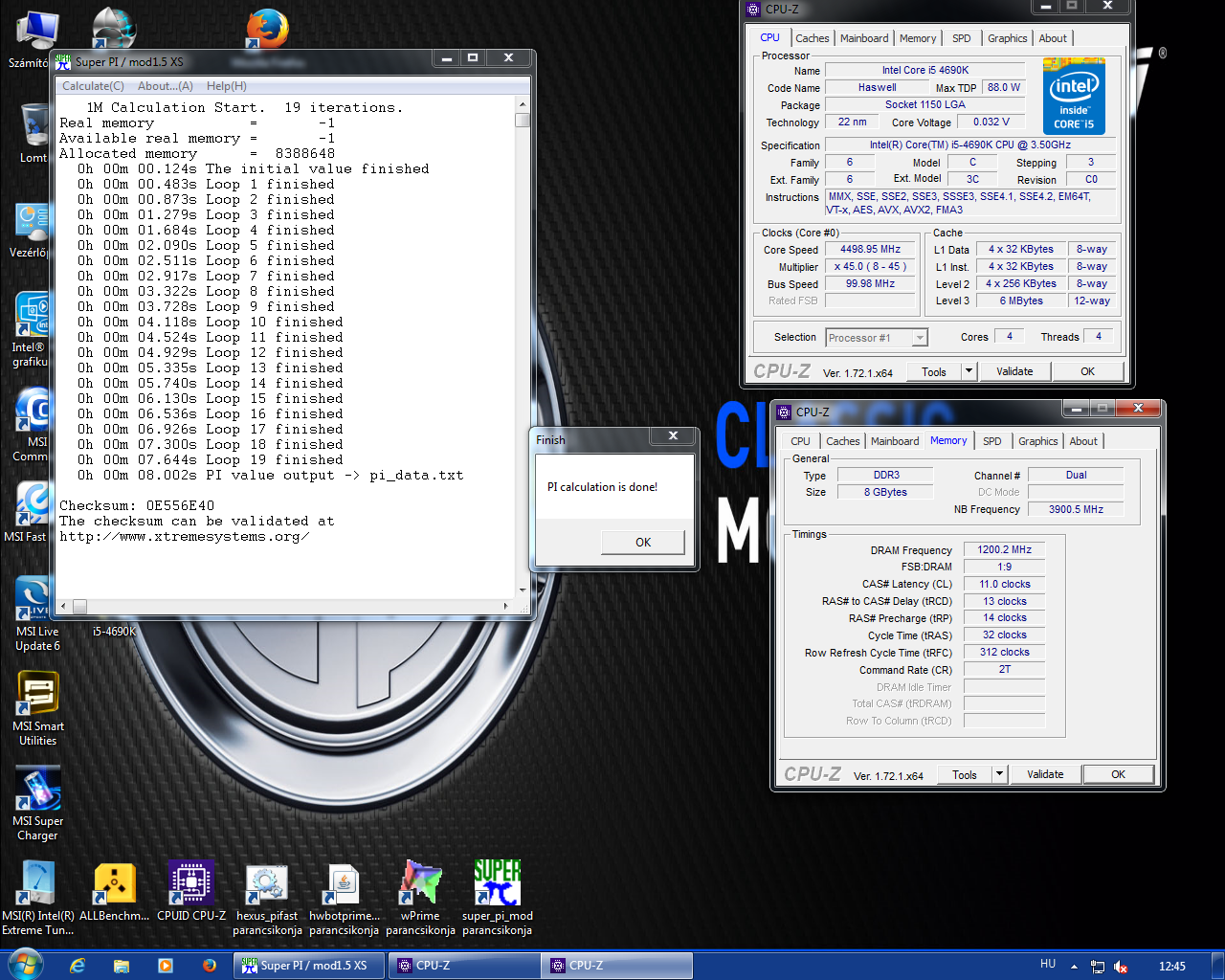Click the xtremesystems.org URL text
The width and height of the screenshot is (1225, 980).
coord(184,536)
